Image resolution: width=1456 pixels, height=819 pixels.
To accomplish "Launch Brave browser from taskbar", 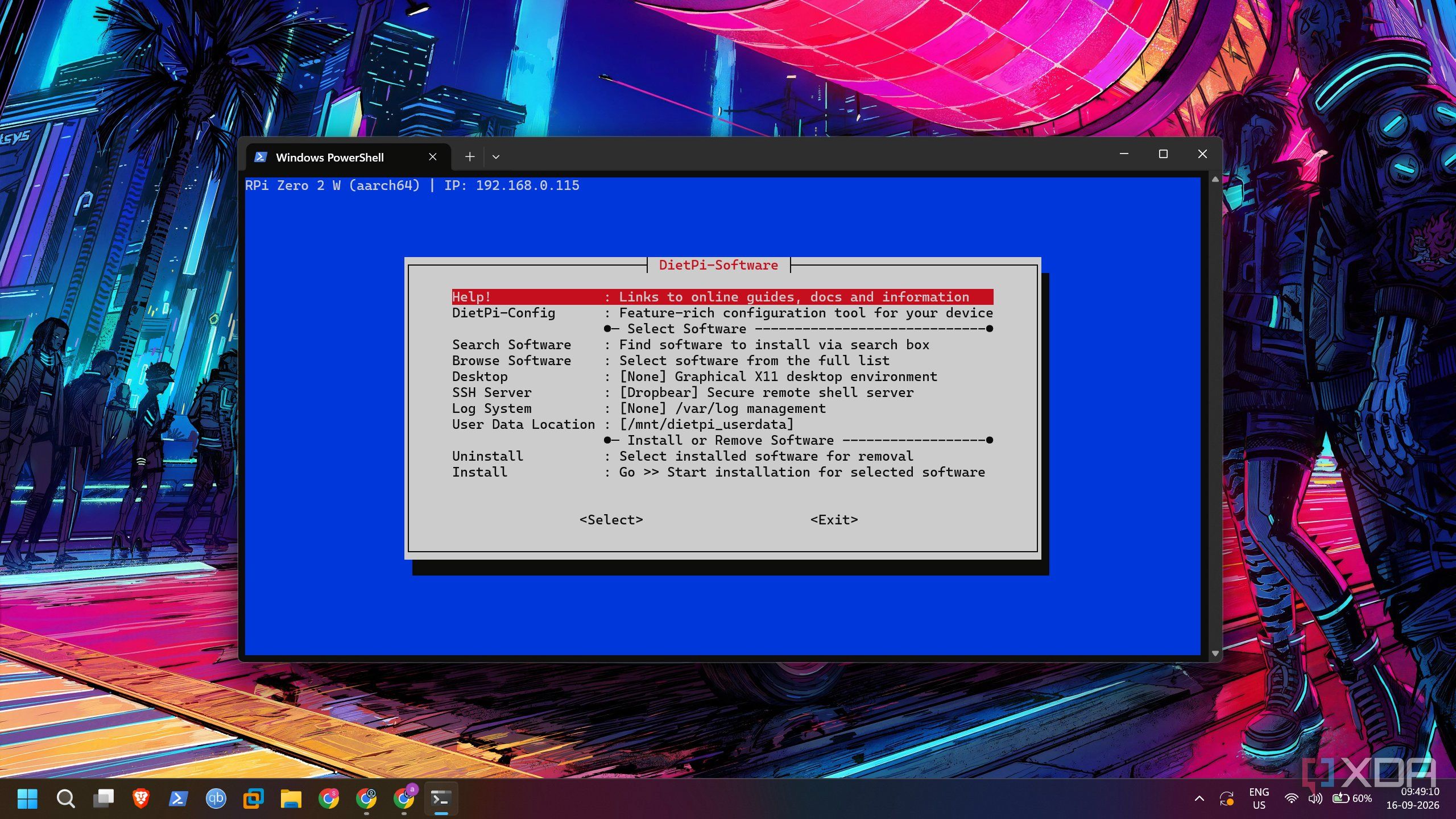I will point(140,799).
